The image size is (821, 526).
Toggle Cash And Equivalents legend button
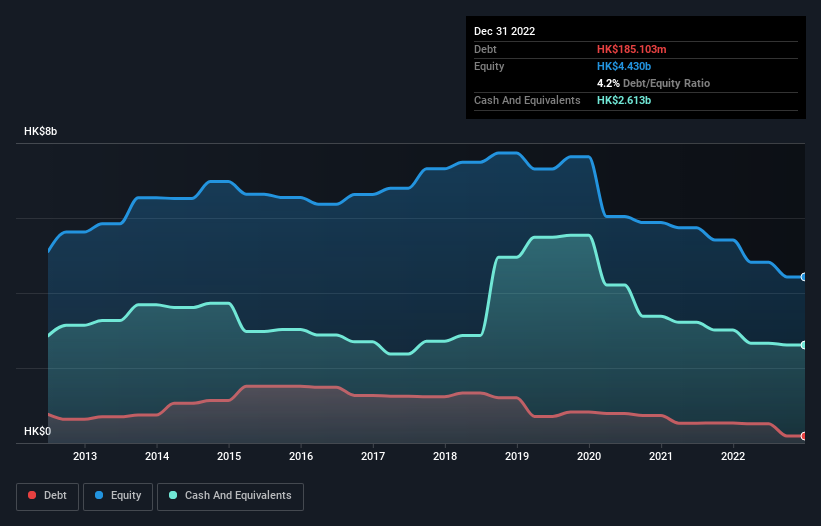[x=230, y=496]
